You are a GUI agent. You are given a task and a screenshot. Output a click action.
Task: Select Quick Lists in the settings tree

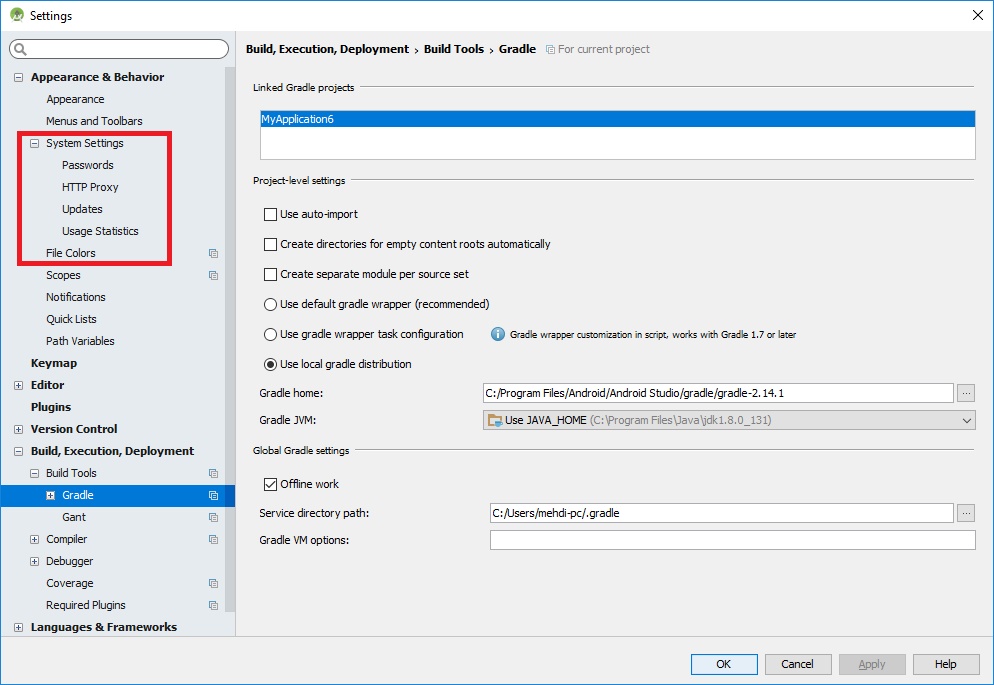(71, 319)
